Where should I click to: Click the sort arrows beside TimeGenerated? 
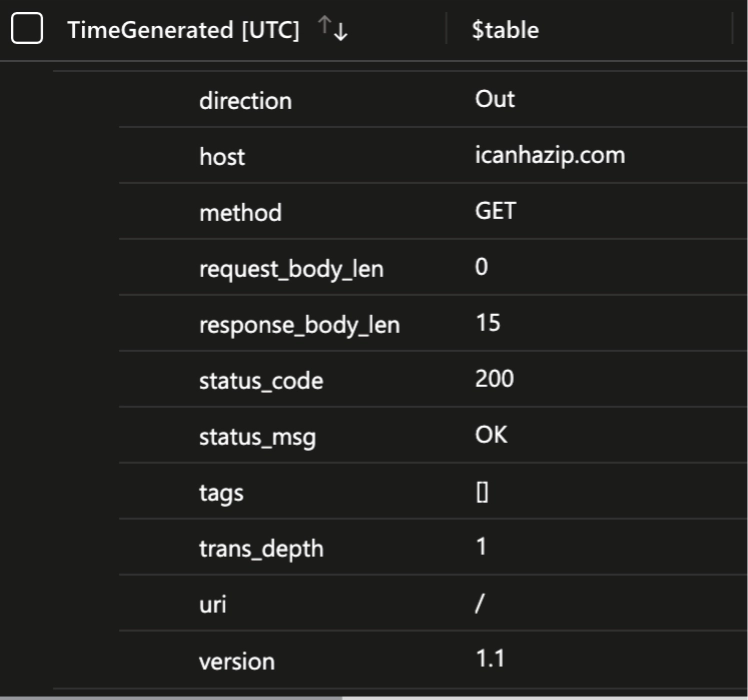(x=334, y=31)
